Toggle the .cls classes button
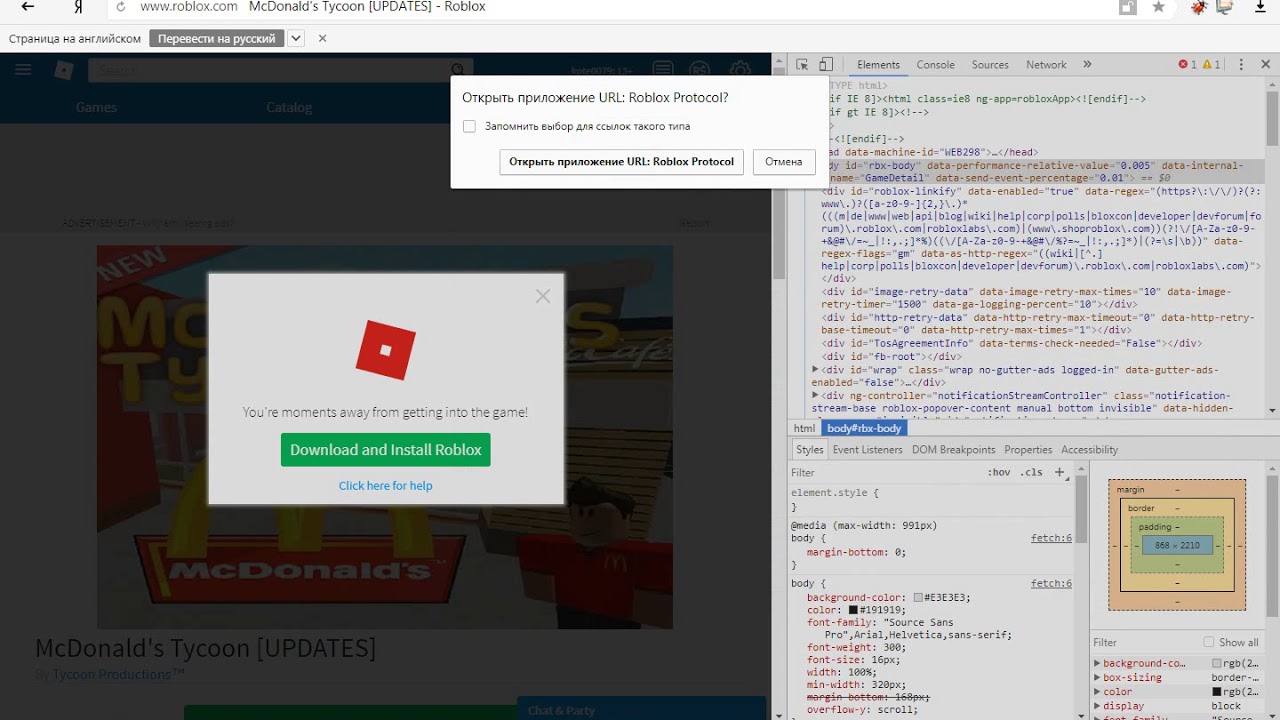 click(x=1031, y=473)
